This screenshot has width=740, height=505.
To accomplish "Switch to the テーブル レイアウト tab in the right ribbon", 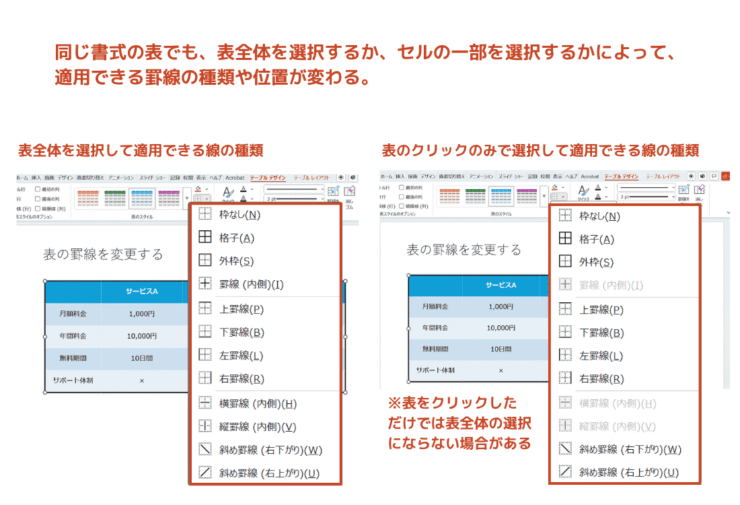I will click(x=663, y=176).
